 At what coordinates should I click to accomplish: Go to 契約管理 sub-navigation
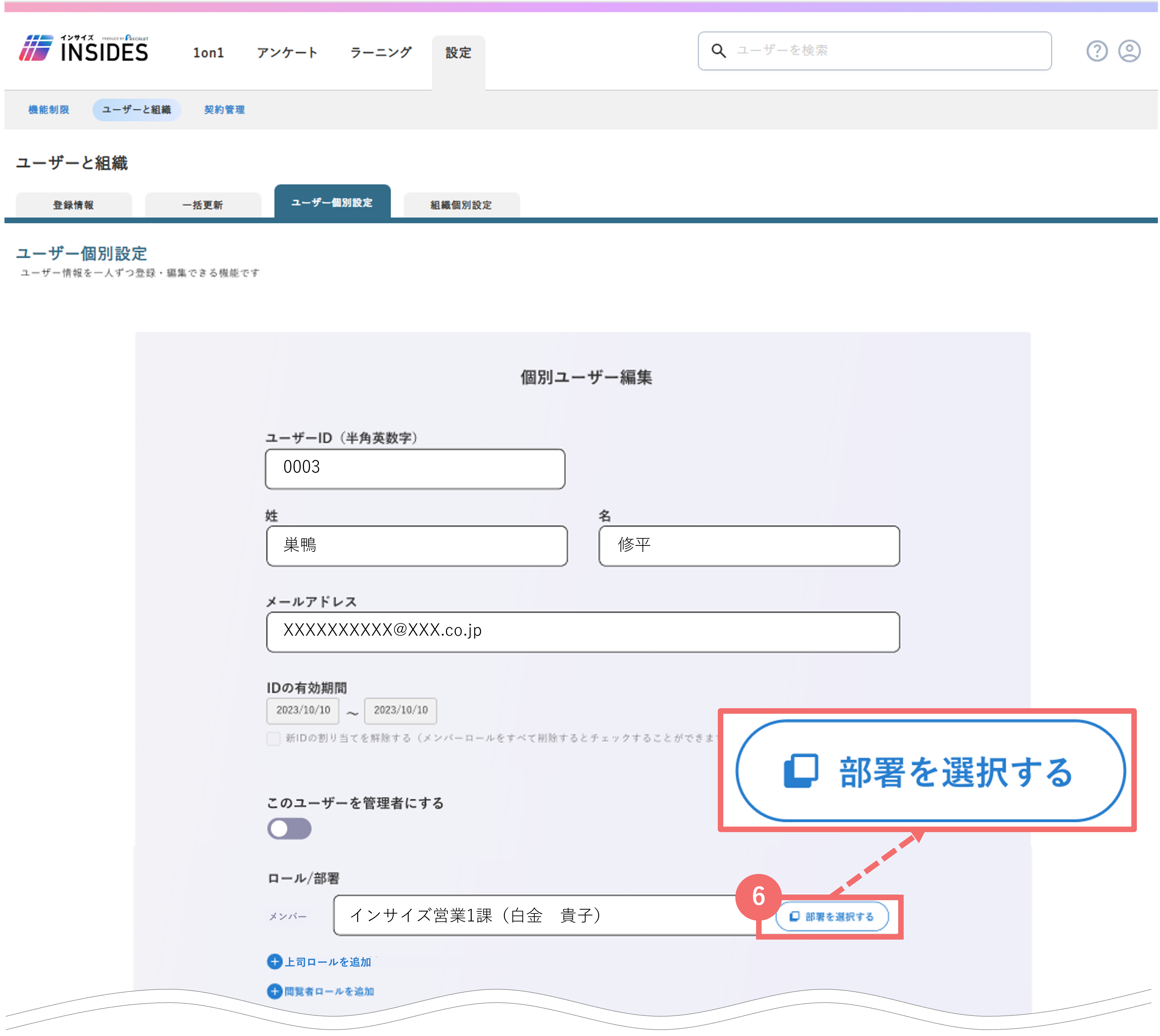coord(224,110)
